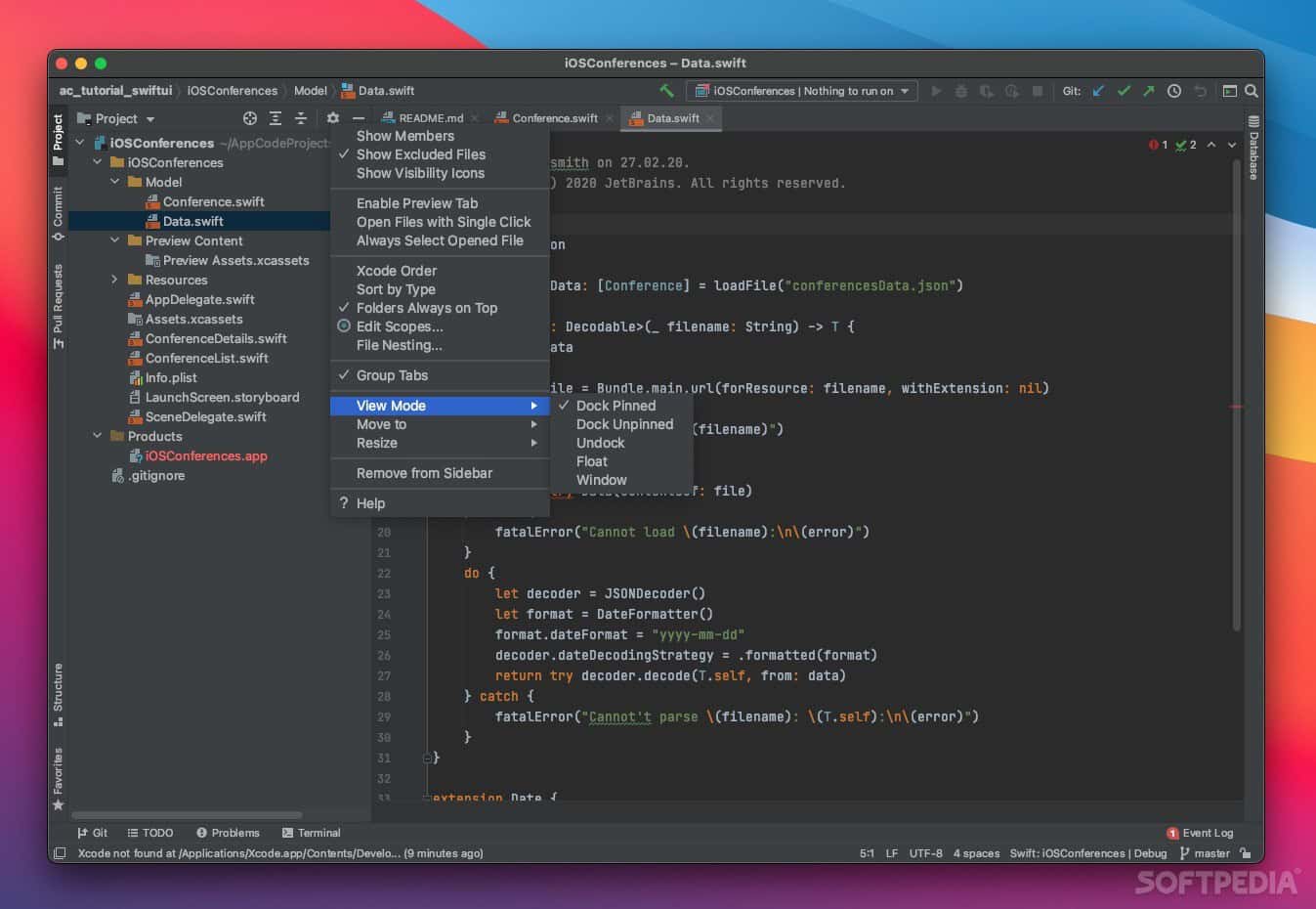Start debugging with the bug icon
Screen dimensions: 1316x909
[x=961, y=91]
